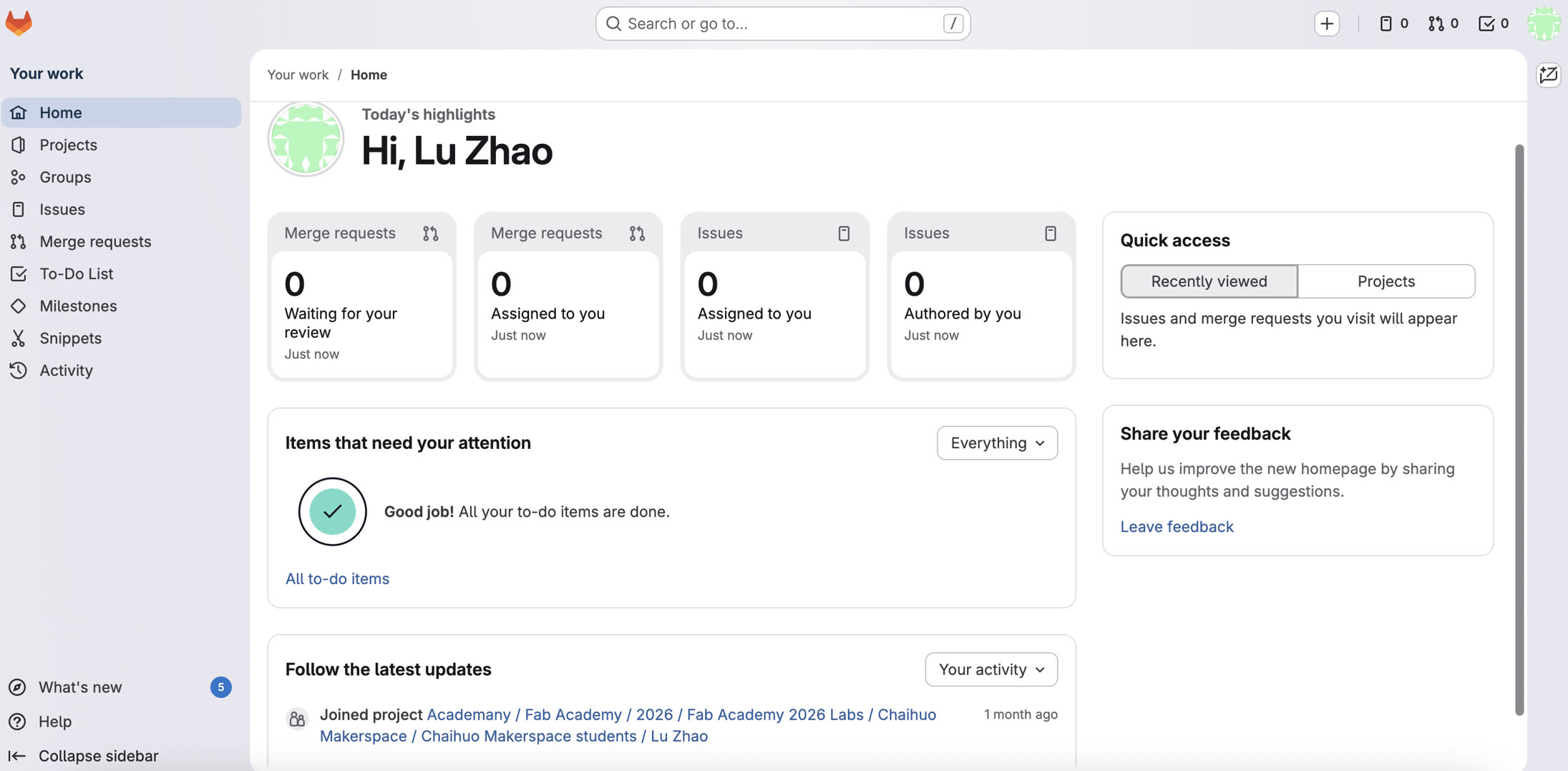Screen dimensions: 1568x771
Task: Open the Create new item plus icon
Action: click(x=1328, y=23)
